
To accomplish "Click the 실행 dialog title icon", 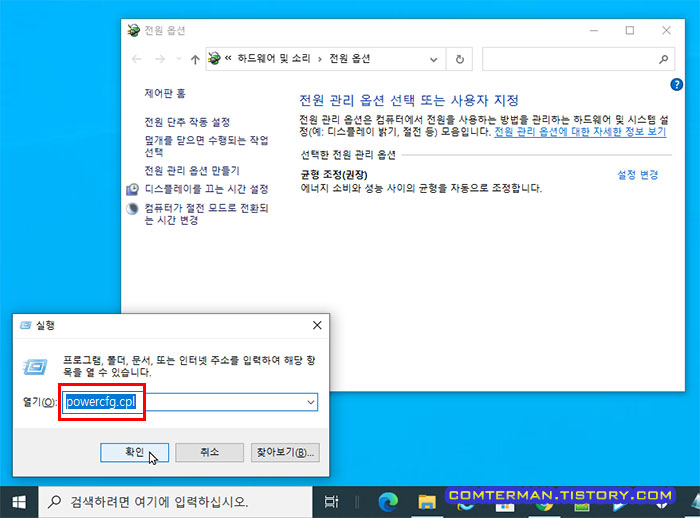I will pos(26,325).
